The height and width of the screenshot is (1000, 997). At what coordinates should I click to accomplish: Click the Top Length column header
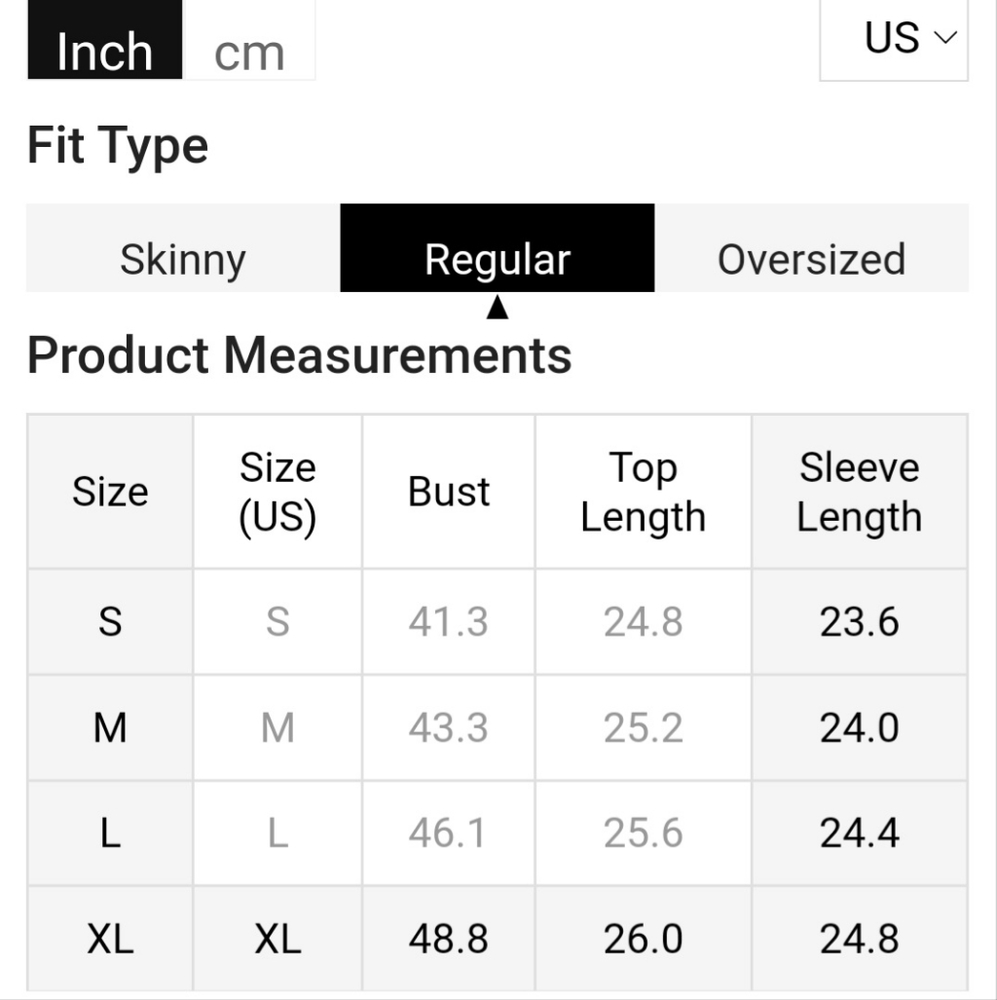pos(643,492)
